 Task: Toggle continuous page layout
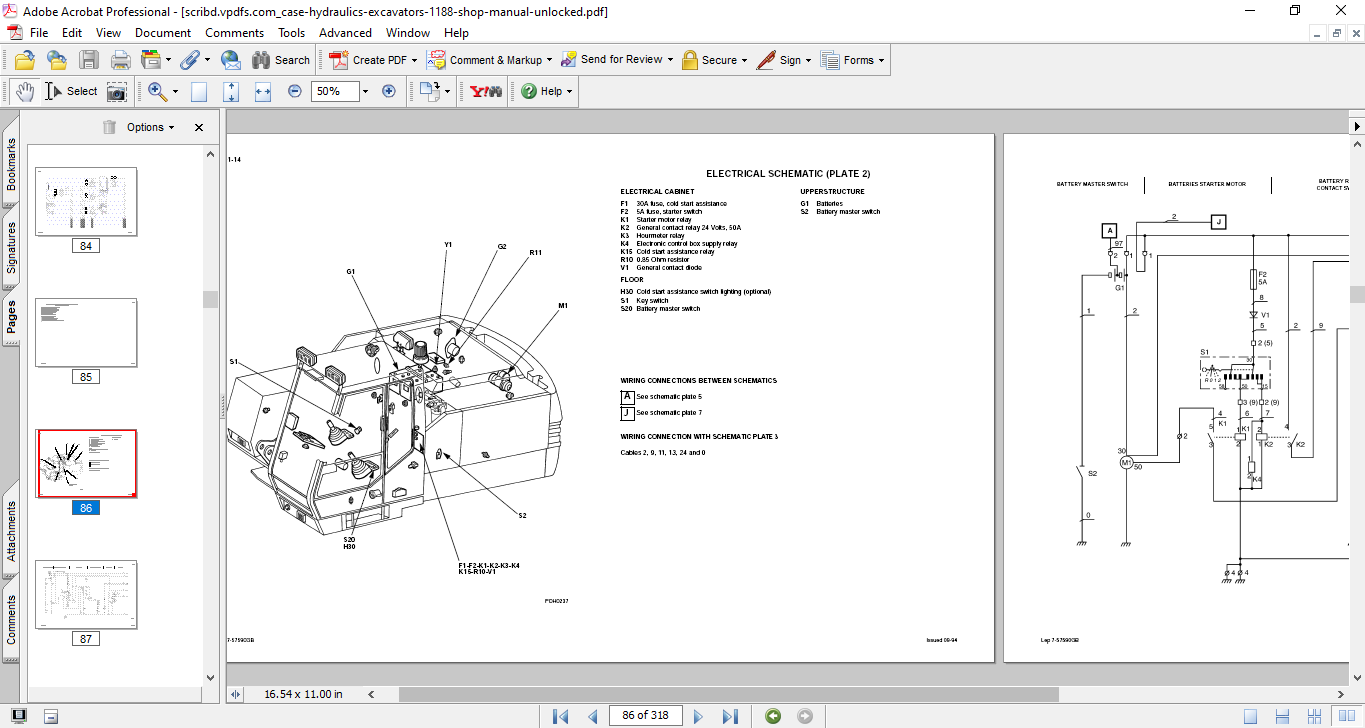click(x=1281, y=716)
